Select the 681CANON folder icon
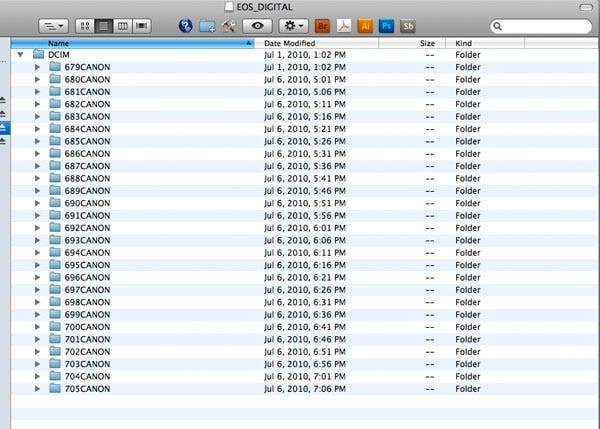The image size is (600, 429). point(55,91)
